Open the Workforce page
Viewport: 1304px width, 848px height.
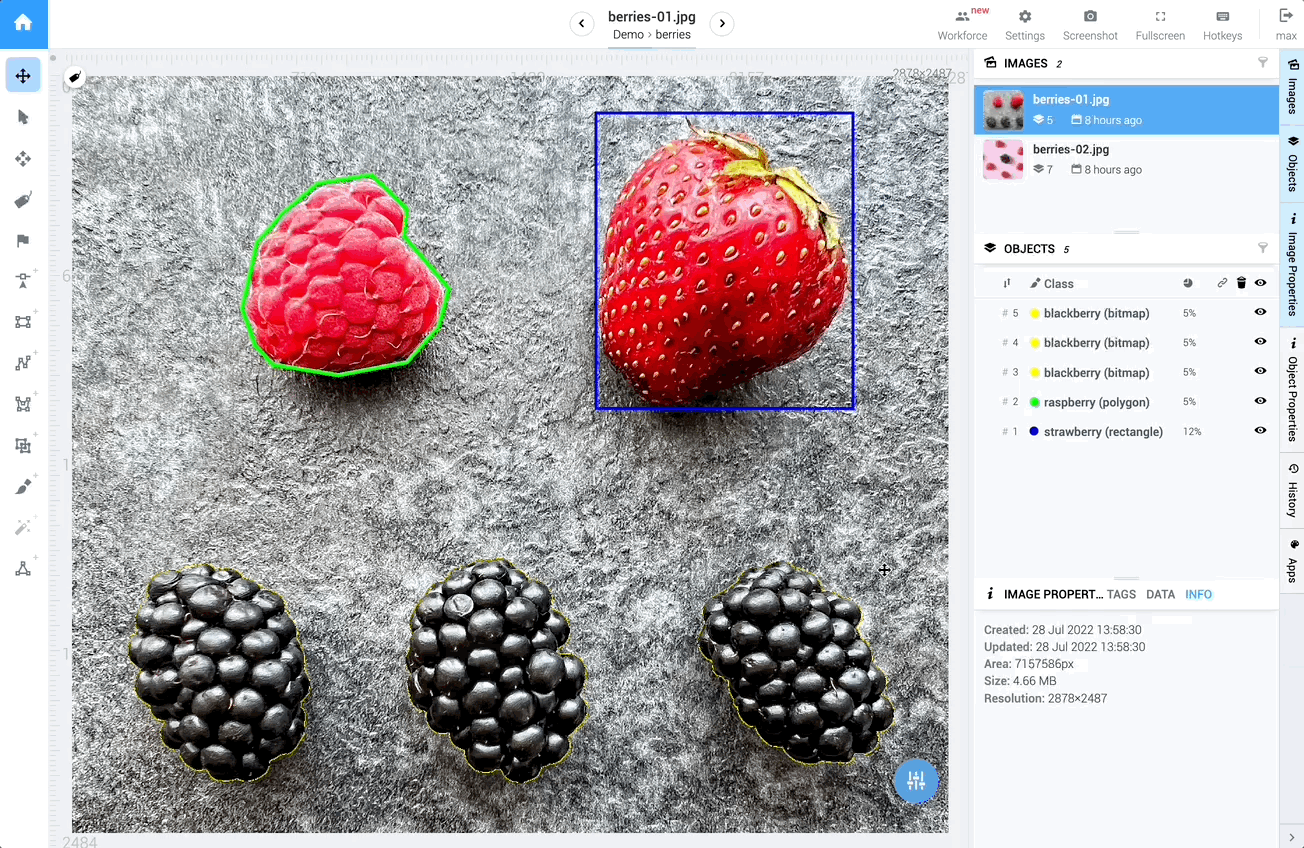point(962,25)
